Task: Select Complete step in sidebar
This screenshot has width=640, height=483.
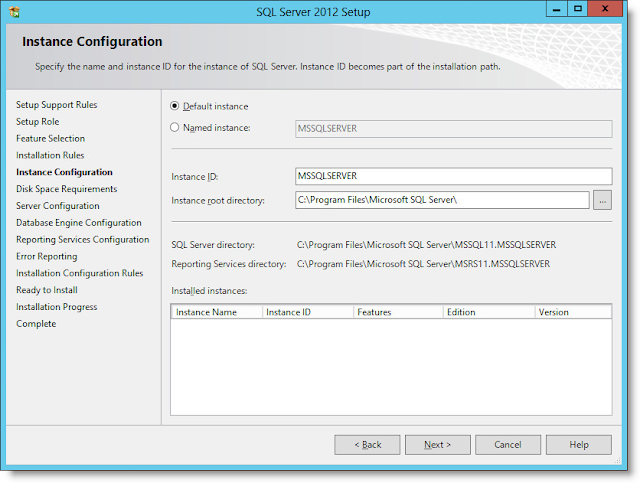Action: (x=36, y=323)
